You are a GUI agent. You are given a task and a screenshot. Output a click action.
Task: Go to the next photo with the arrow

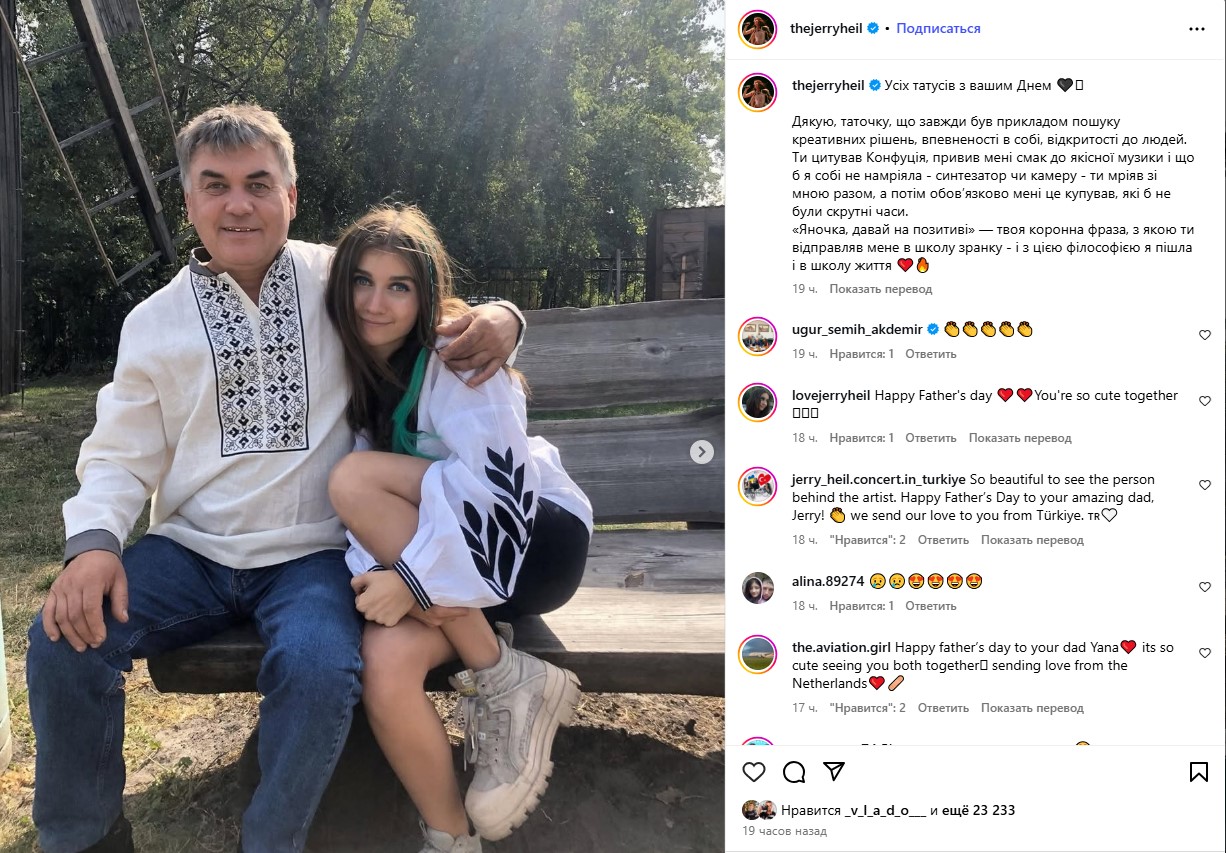click(x=702, y=452)
